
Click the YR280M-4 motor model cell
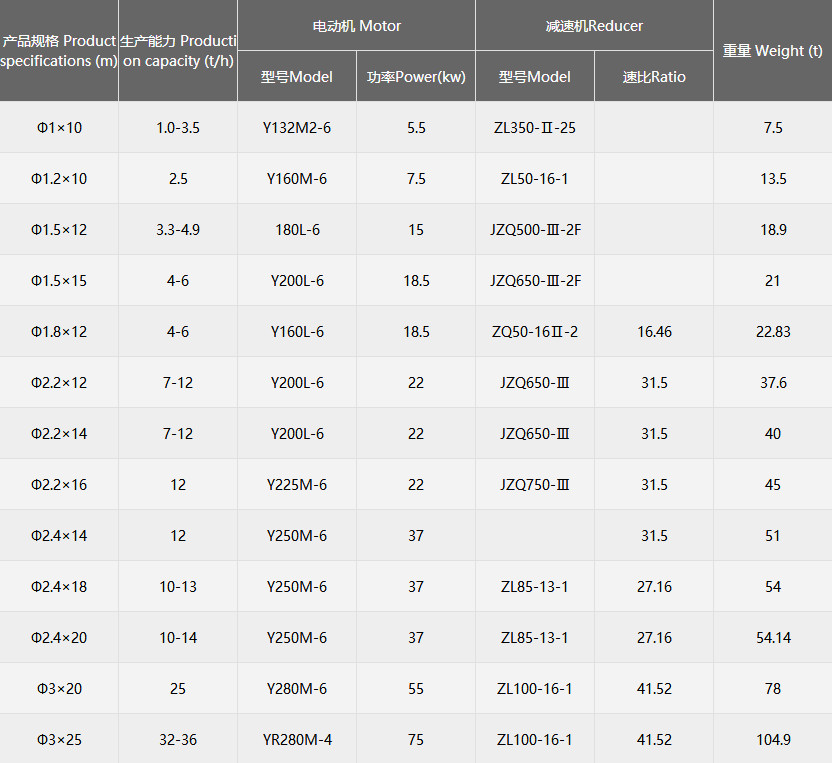[297, 740]
